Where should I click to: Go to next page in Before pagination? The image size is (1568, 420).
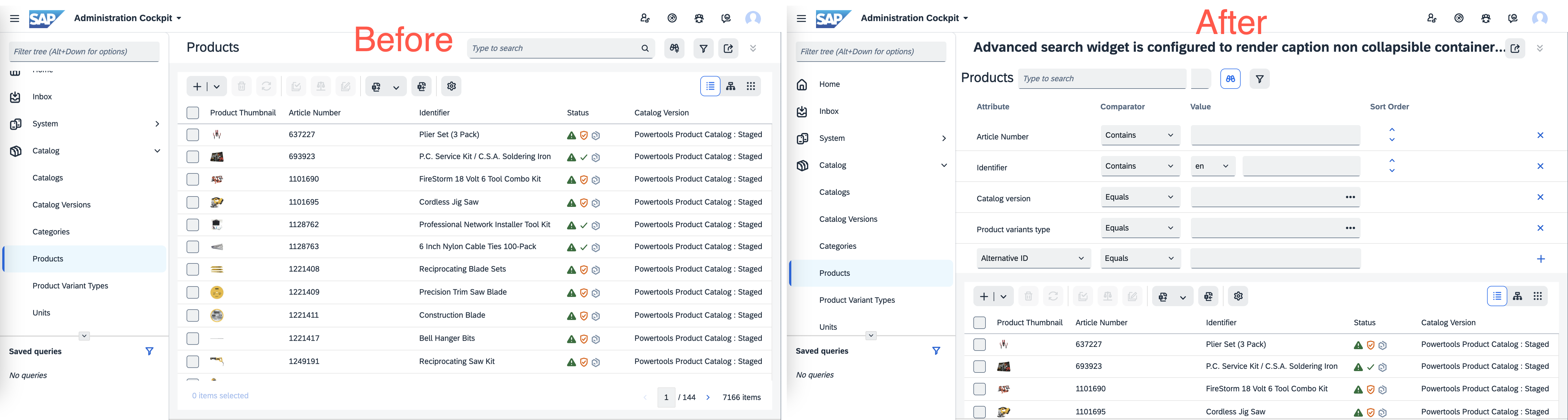(708, 398)
